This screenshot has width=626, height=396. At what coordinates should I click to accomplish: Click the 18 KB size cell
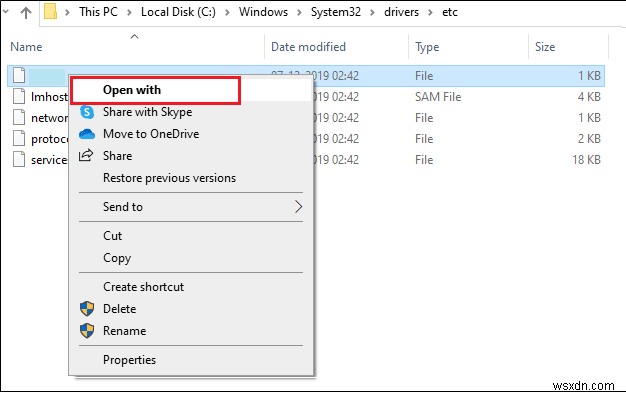click(586, 160)
